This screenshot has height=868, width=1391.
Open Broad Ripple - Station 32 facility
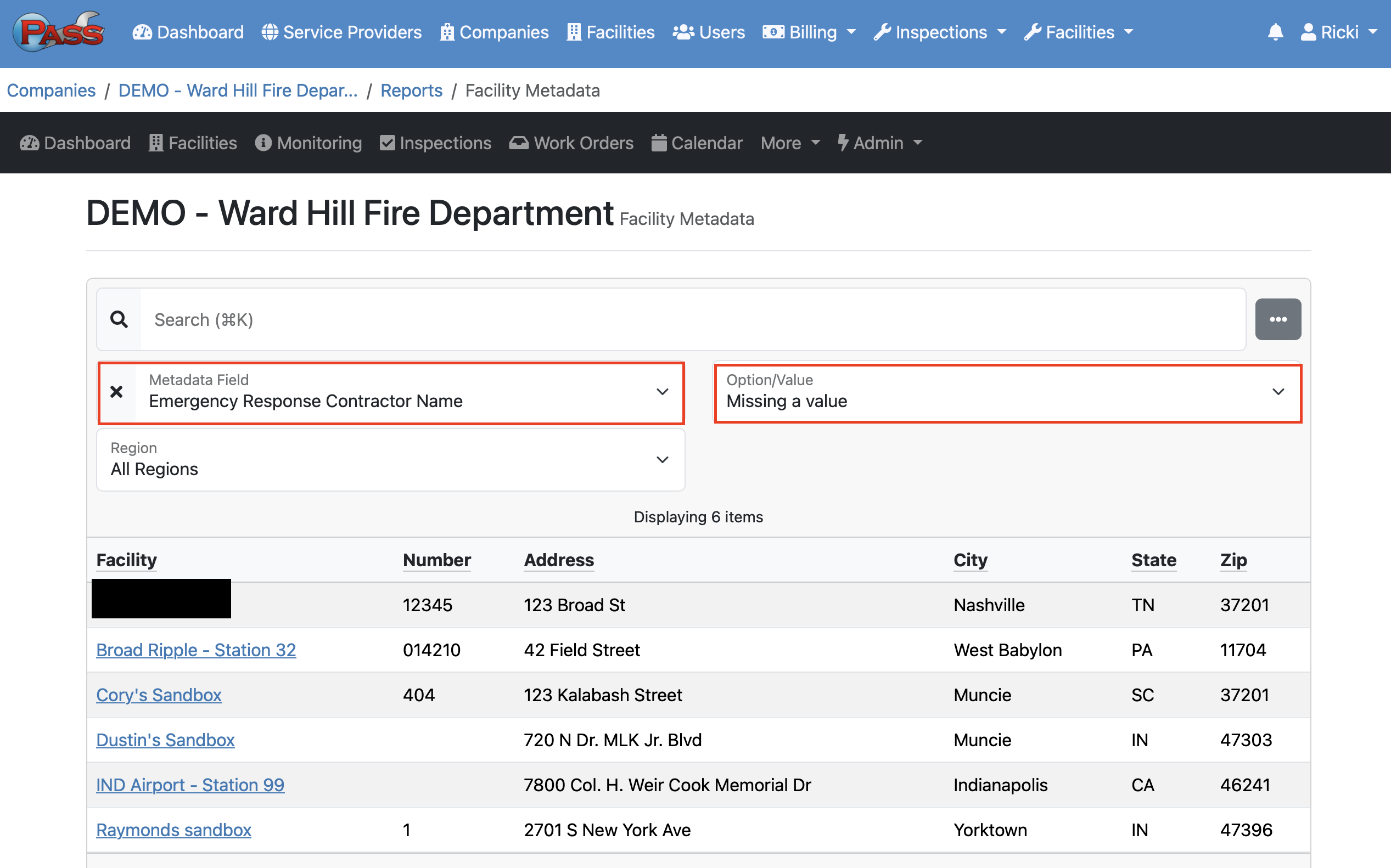coord(196,650)
